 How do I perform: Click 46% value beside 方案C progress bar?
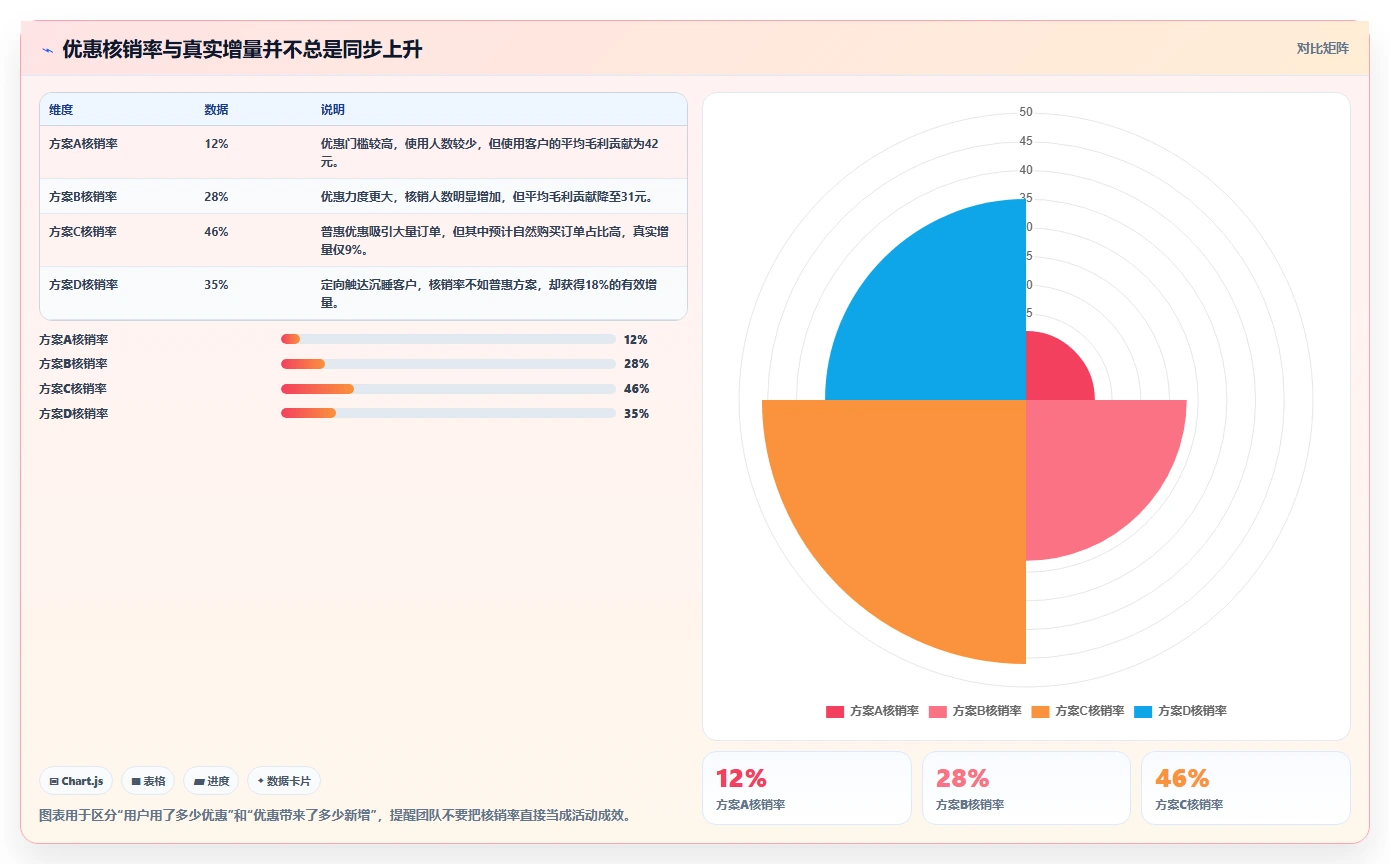click(636, 389)
